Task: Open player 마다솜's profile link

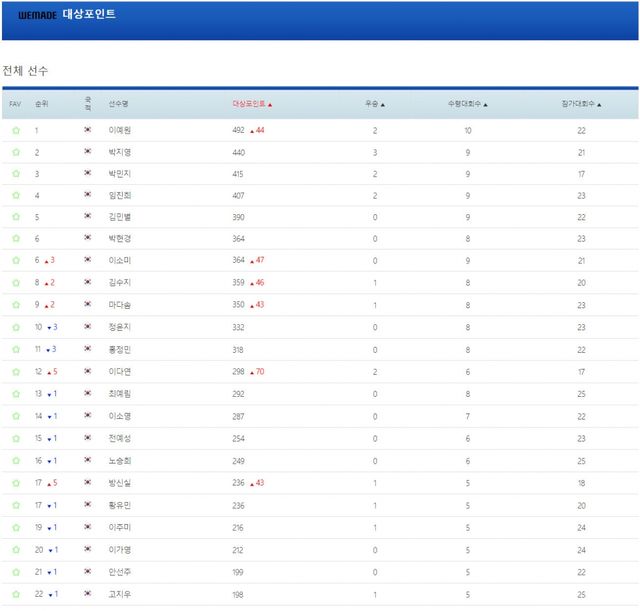Action: point(119,304)
